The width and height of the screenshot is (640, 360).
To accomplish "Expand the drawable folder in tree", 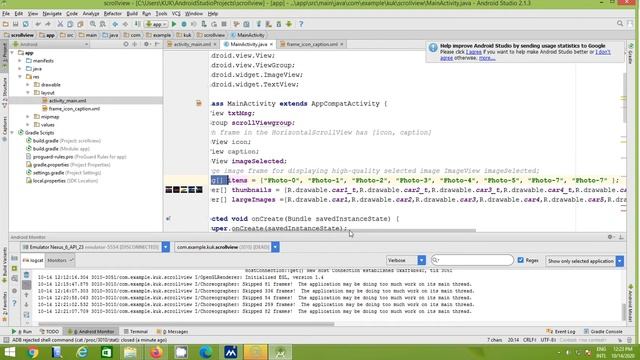I will (28, 85).
